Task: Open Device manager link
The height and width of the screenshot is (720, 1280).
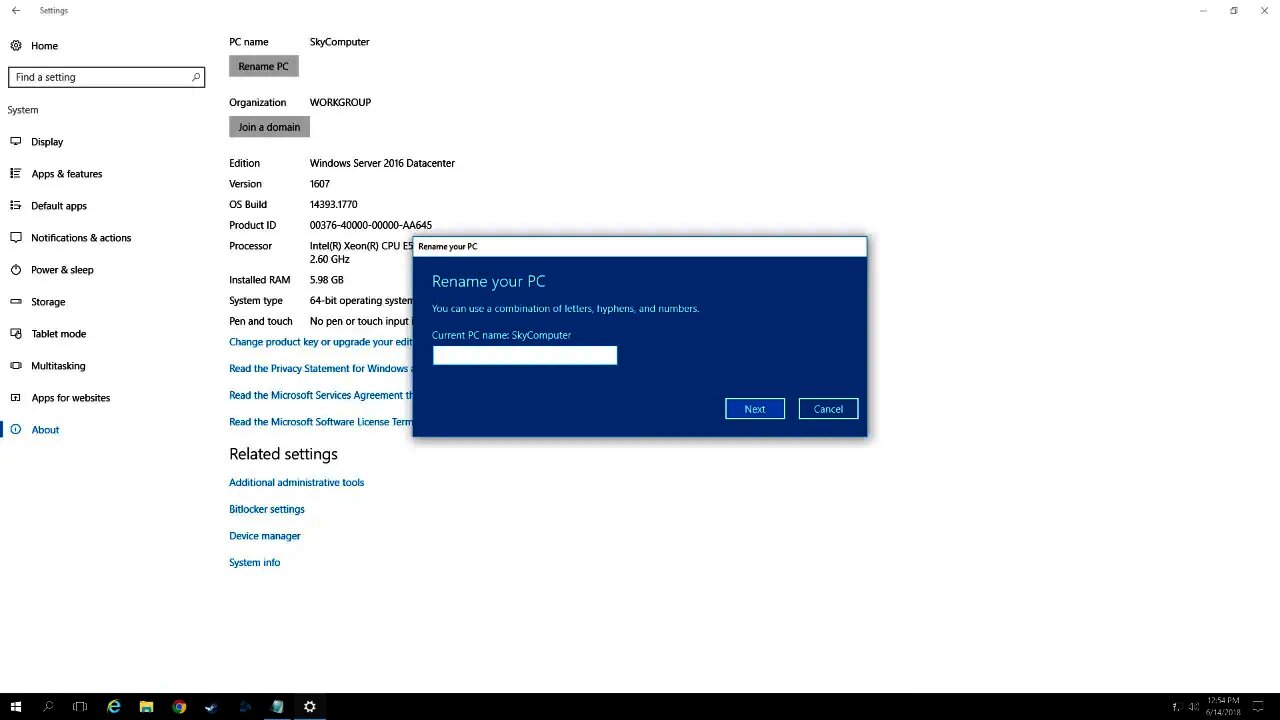Action: [265, 536]
